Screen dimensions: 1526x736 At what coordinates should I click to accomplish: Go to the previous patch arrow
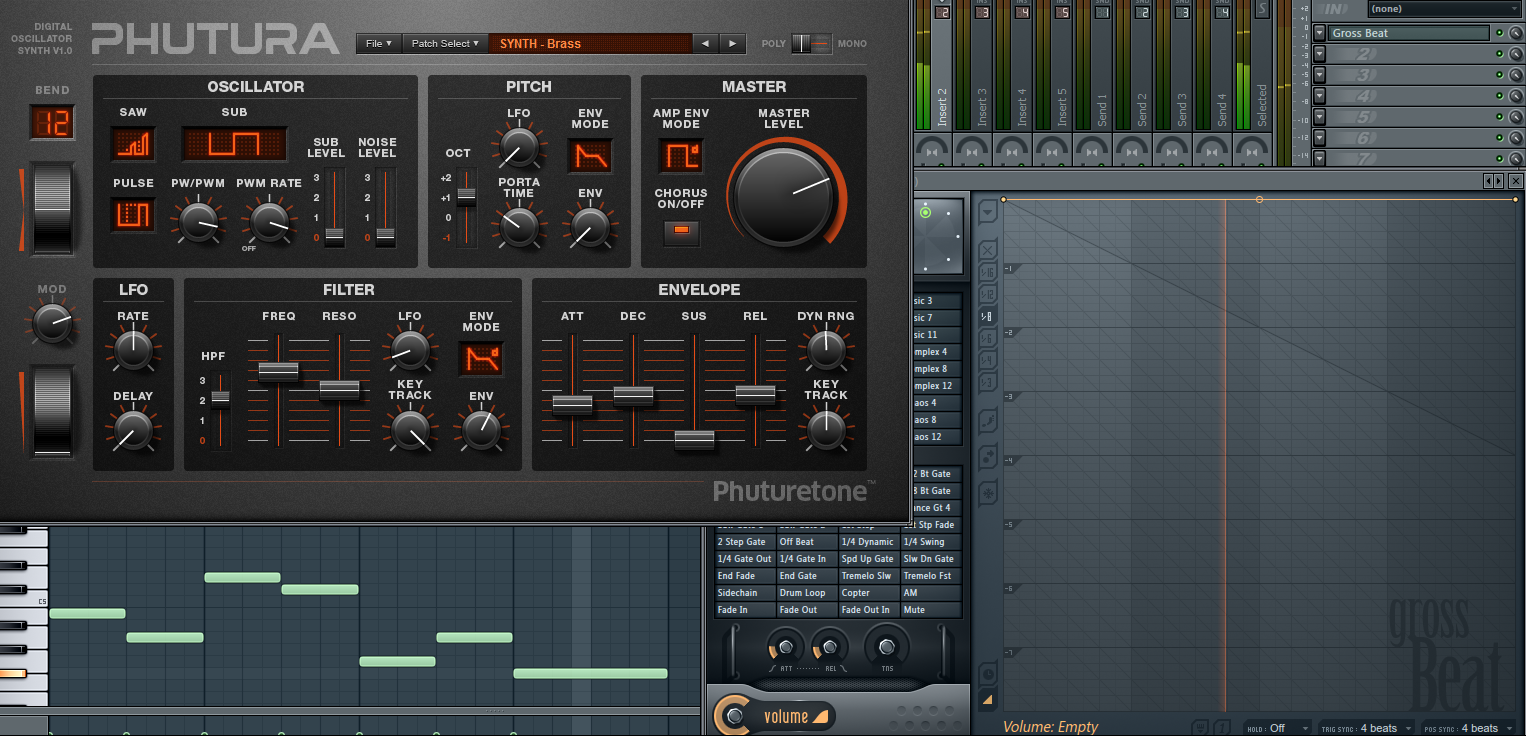click(x=705, y=44)
